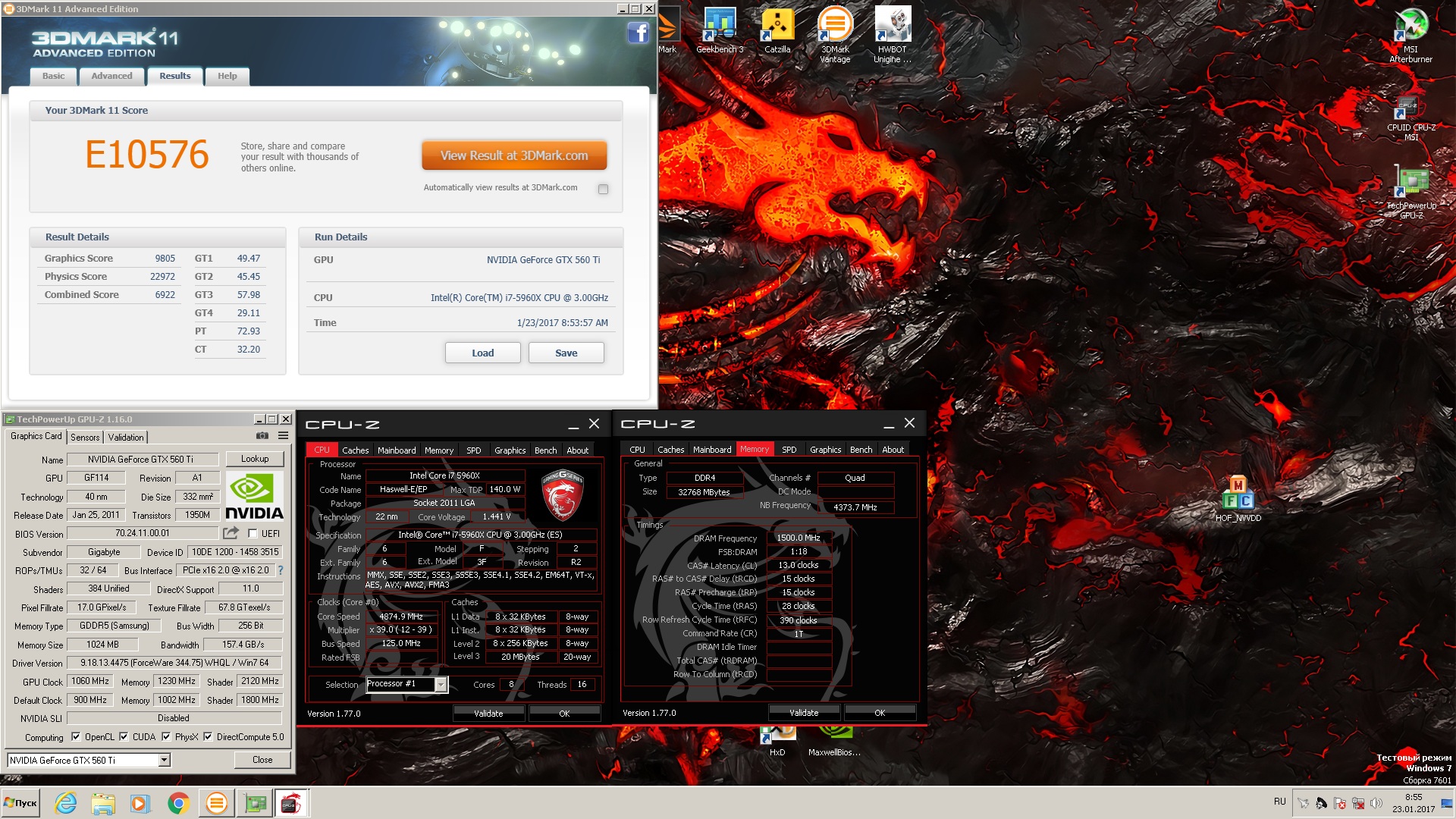Click the RU language indicator in taskbar

coord(1280,802)
